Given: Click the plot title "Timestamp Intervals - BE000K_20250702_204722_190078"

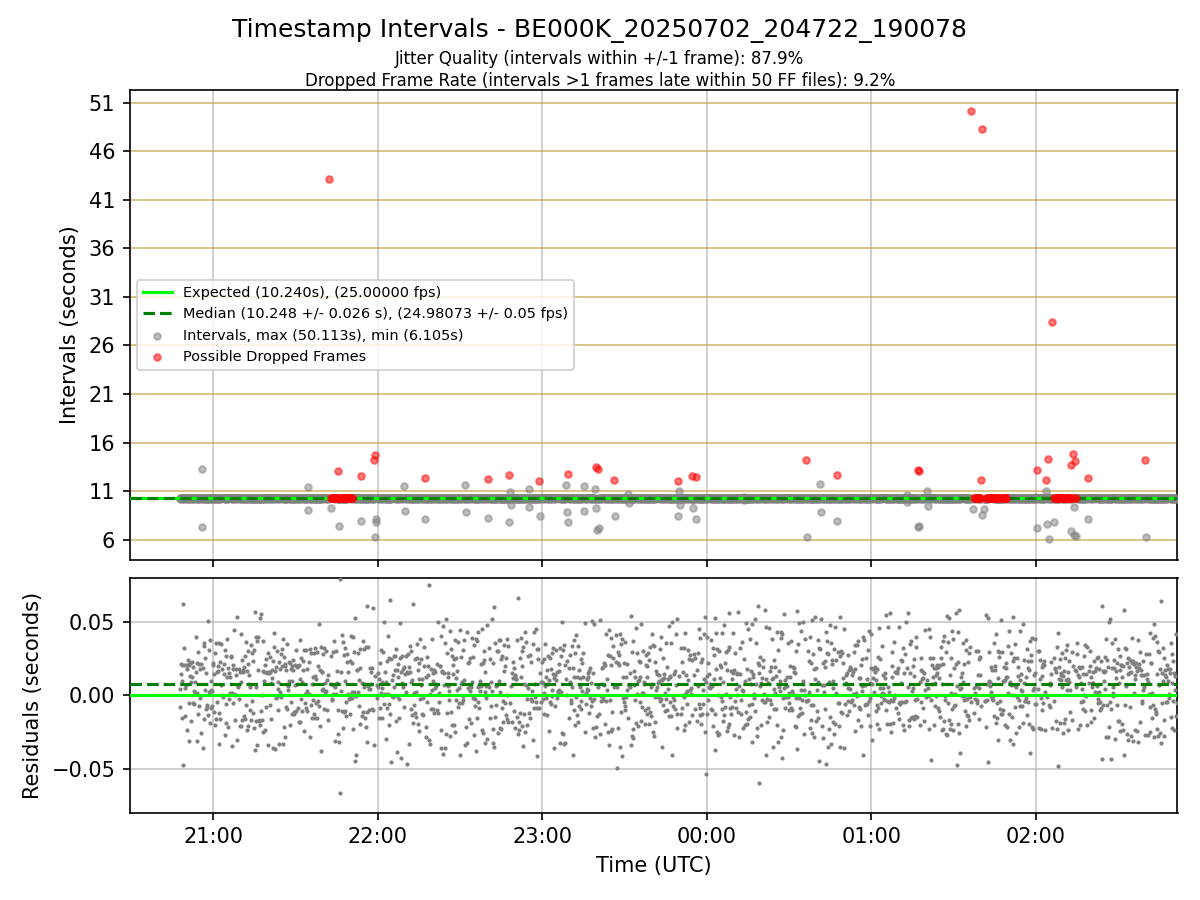Looking at the screenshot, I should click(599, 29).
